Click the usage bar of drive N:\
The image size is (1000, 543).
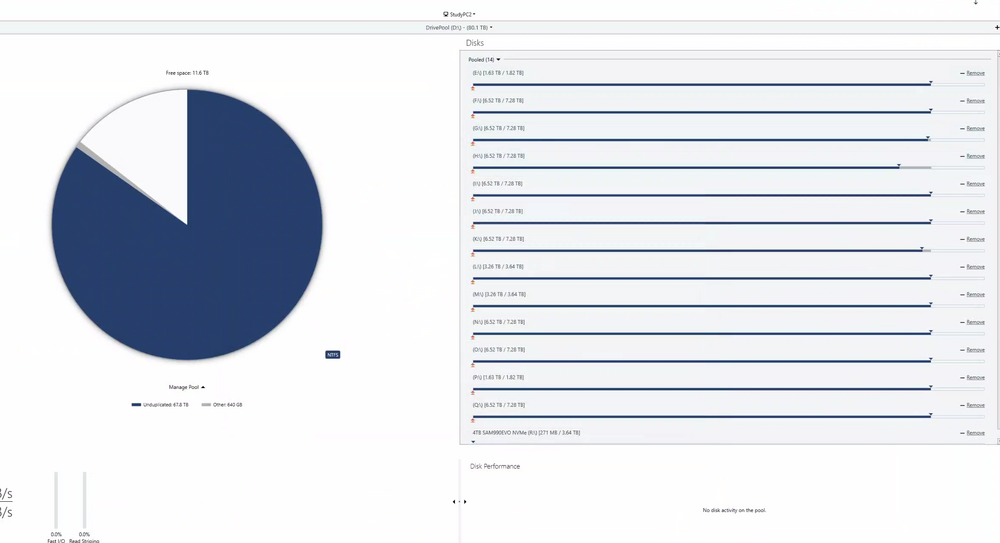pyautogui.click(x=728, y=333)
